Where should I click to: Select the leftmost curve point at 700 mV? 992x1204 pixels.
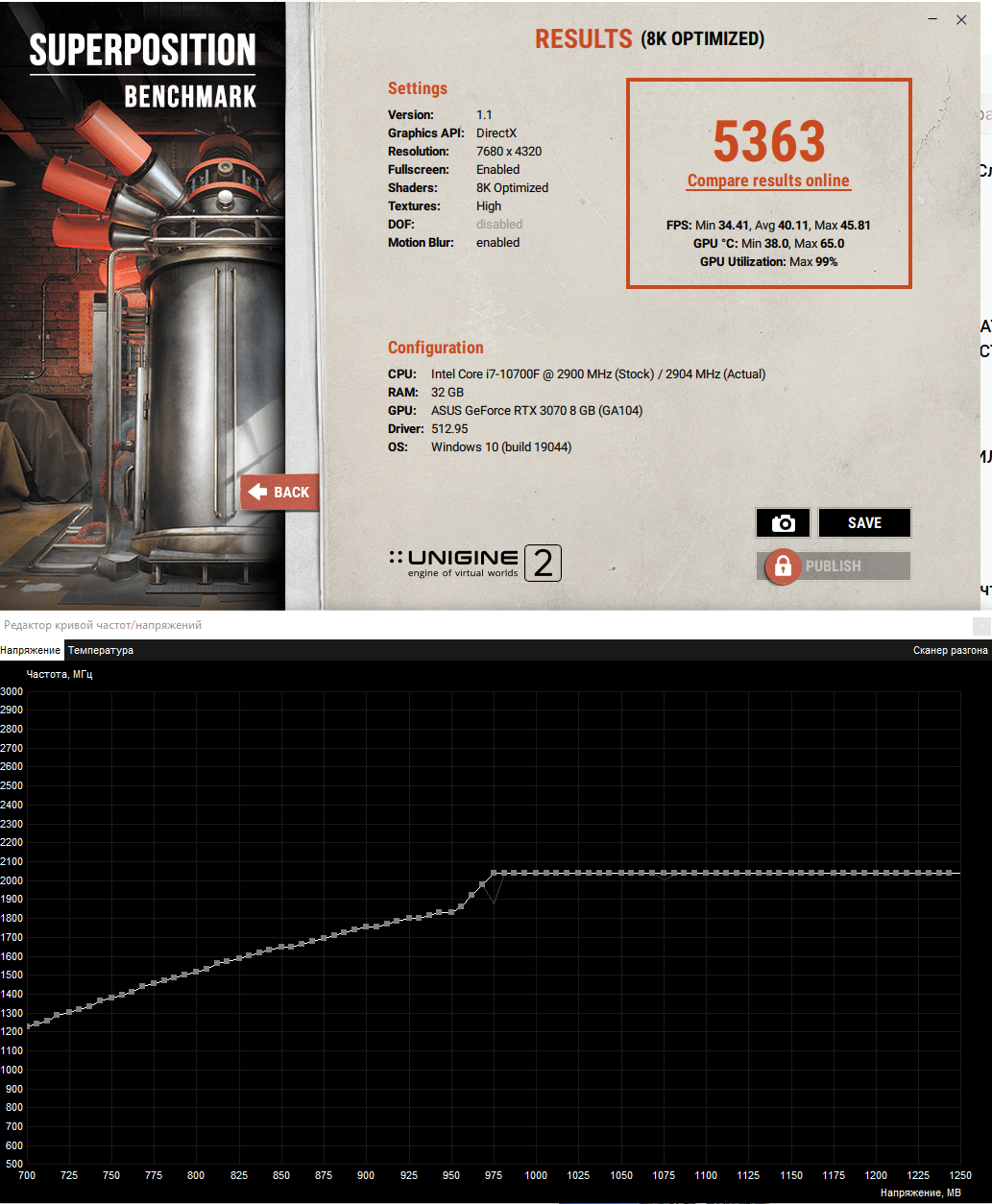coord(28,1025)
